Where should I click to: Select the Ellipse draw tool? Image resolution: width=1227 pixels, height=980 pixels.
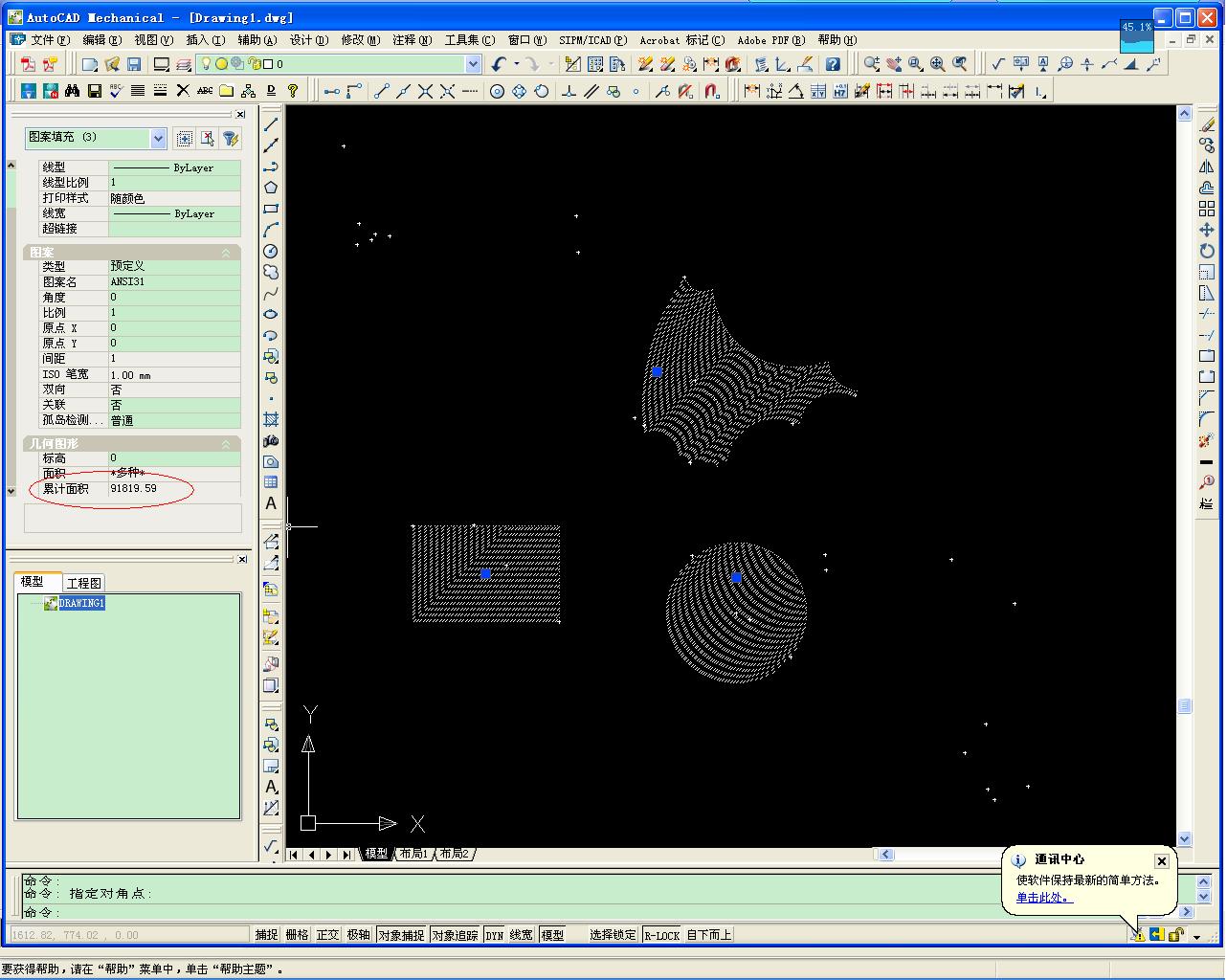point(272,314)
